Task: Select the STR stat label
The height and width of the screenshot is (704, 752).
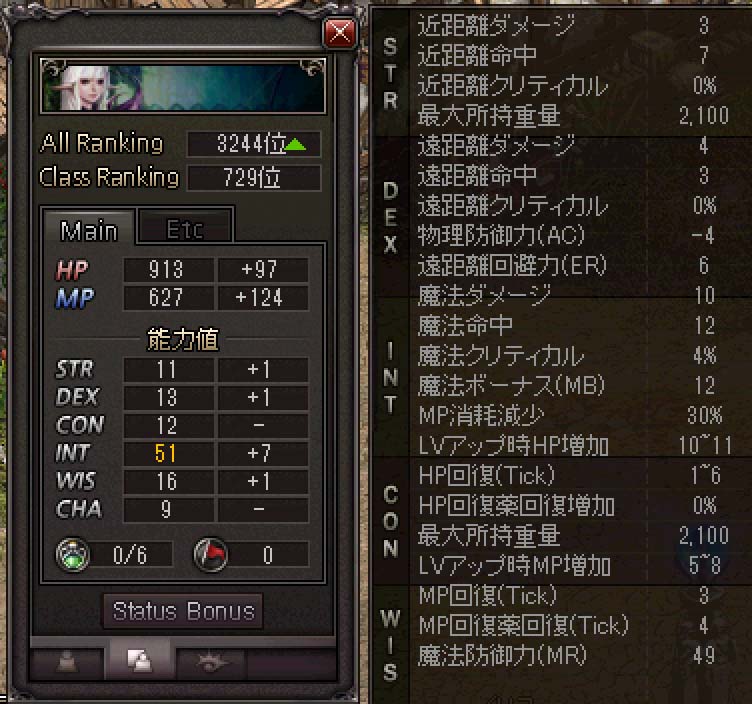Action: point(75,369)
